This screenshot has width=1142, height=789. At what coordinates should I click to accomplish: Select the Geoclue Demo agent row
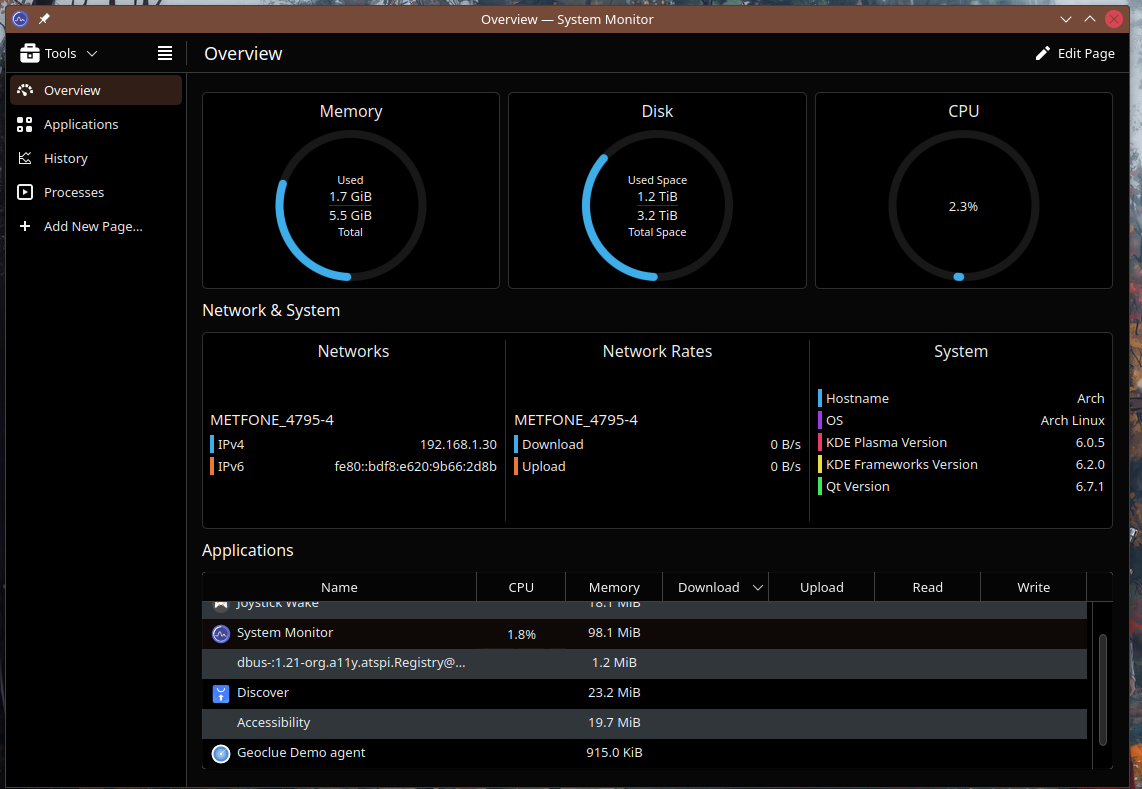(x=645, y=753)
